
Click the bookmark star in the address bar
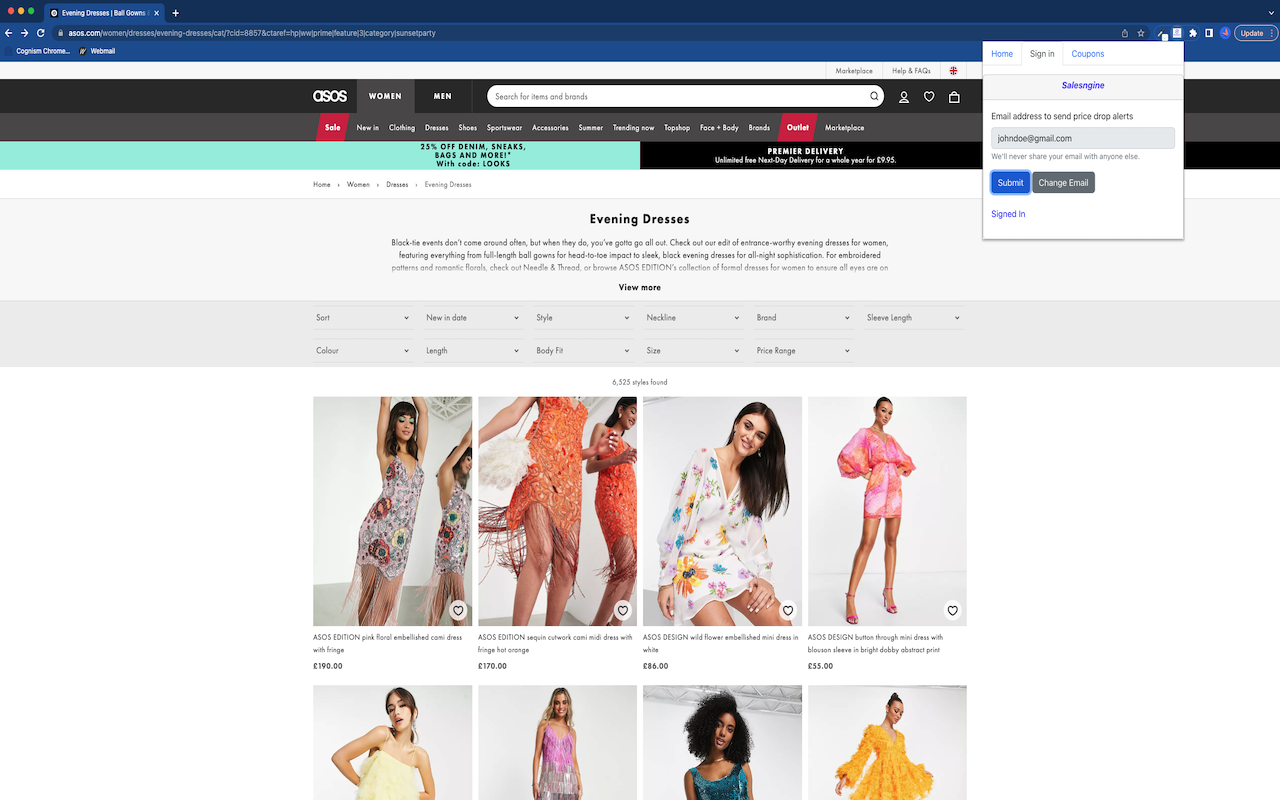point(1140,32)
